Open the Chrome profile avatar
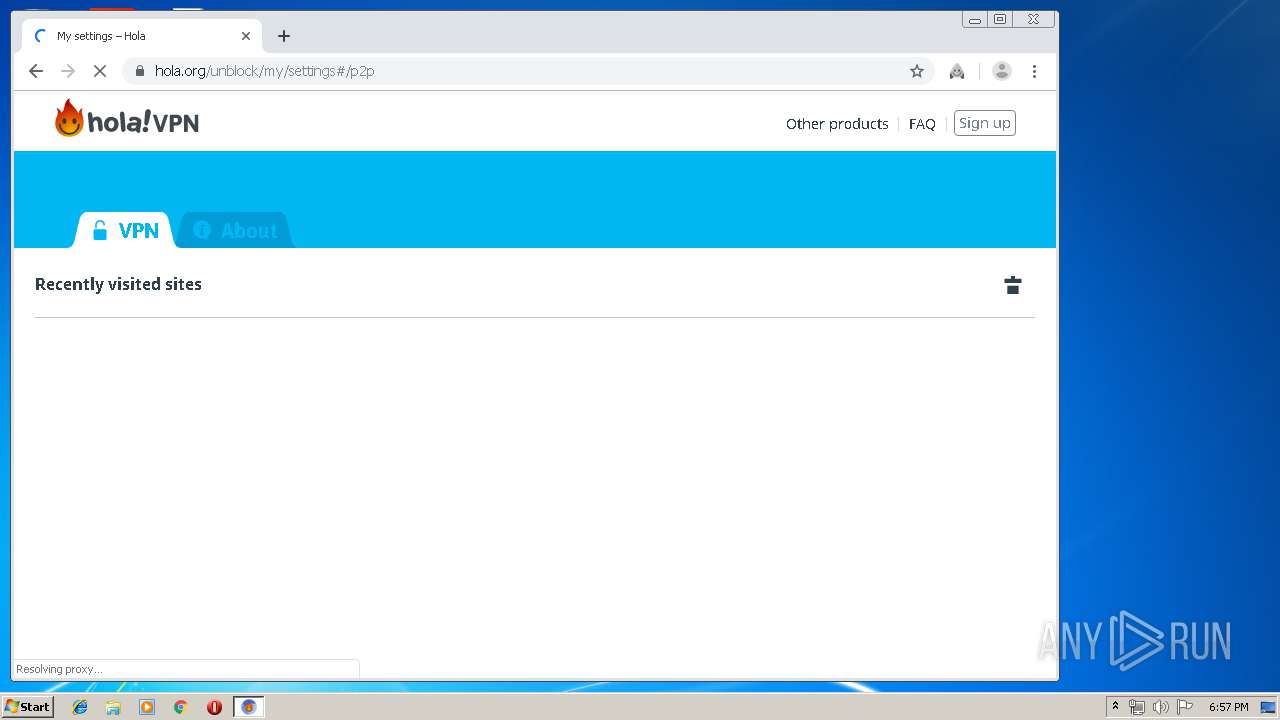The width and height of the screenshot is (1280, 720). [1001, 71]
